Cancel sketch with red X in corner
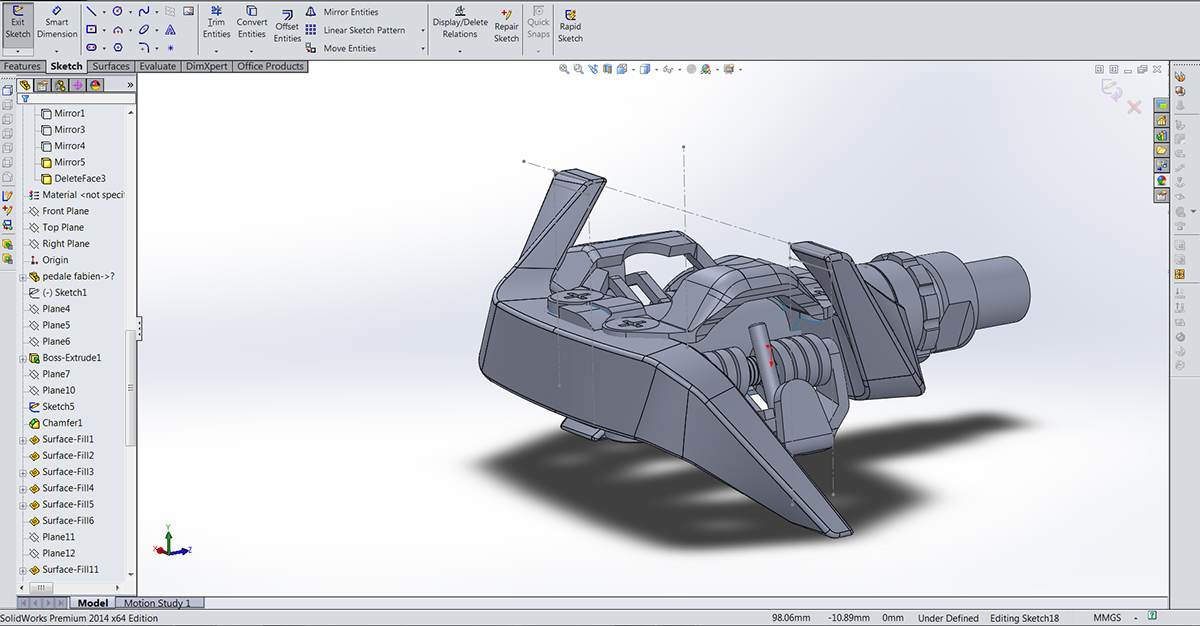Viewport: 1200px width, 626px height. point(1134,107)
